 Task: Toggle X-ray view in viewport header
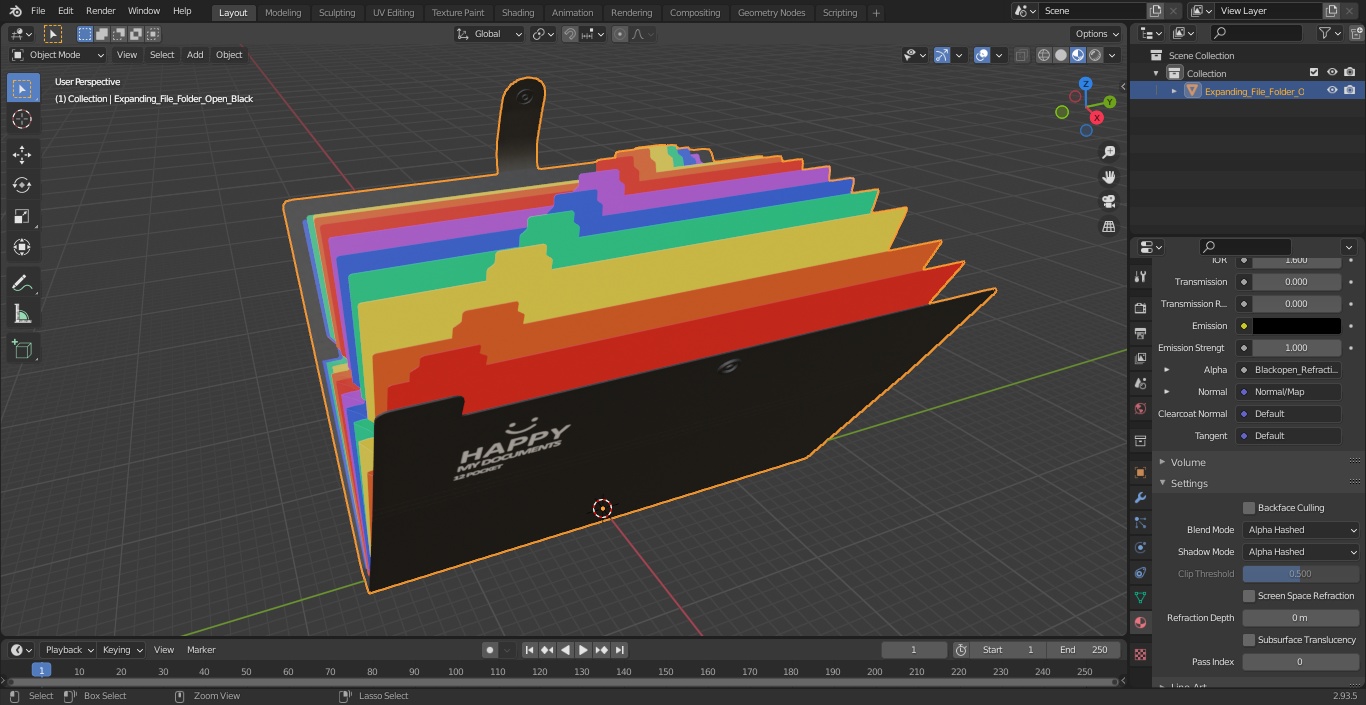1021,55
